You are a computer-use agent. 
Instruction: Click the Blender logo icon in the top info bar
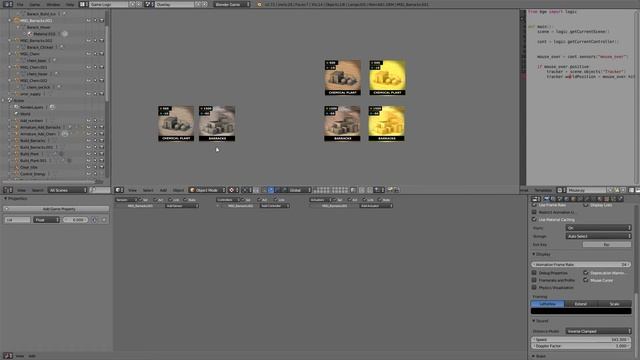(x=259, y=4)
